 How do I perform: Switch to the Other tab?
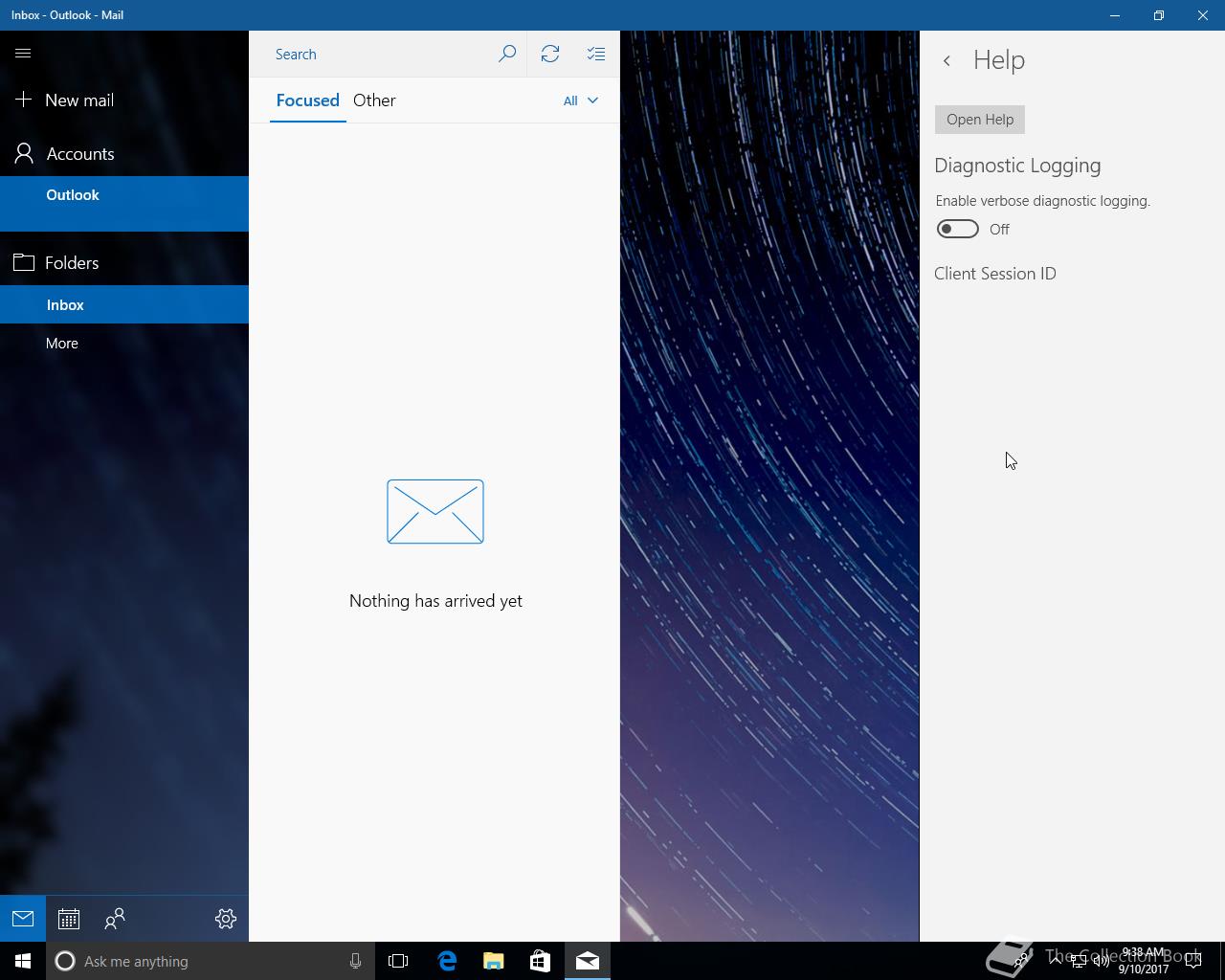374,100
